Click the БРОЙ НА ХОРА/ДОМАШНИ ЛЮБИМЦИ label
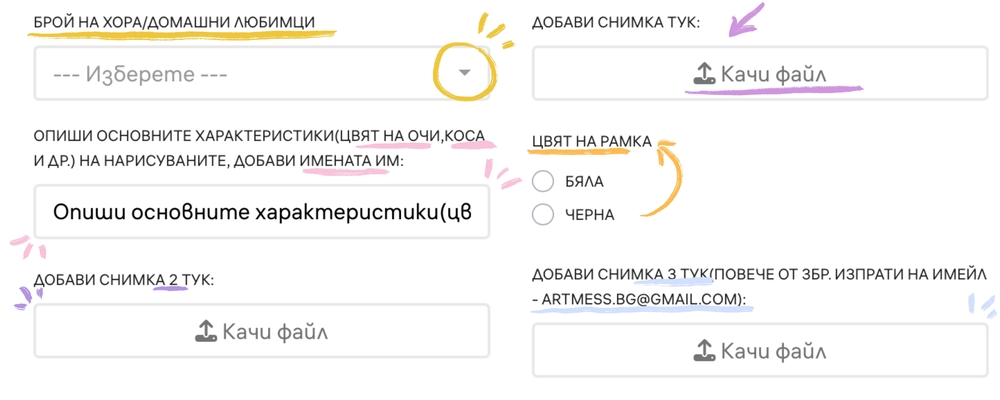The image size is (1000, 400). tap(183, 23)
